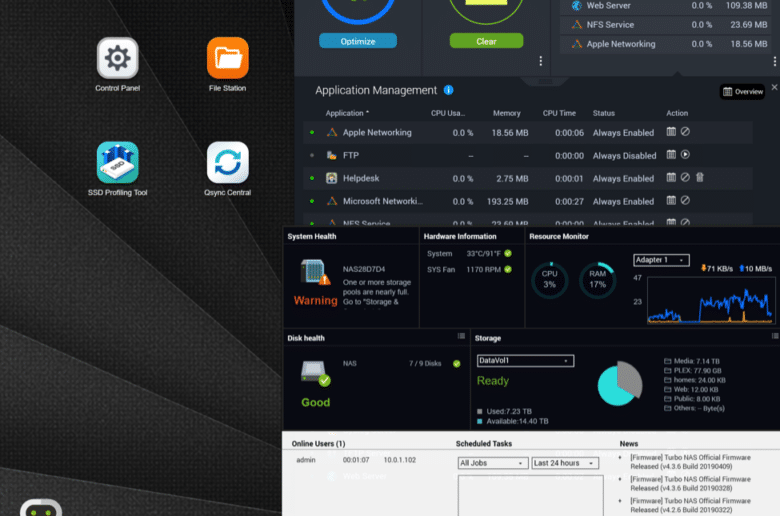Open the Storage widget list view icon
Screen dimensions: 780x516
click(775, 336)
